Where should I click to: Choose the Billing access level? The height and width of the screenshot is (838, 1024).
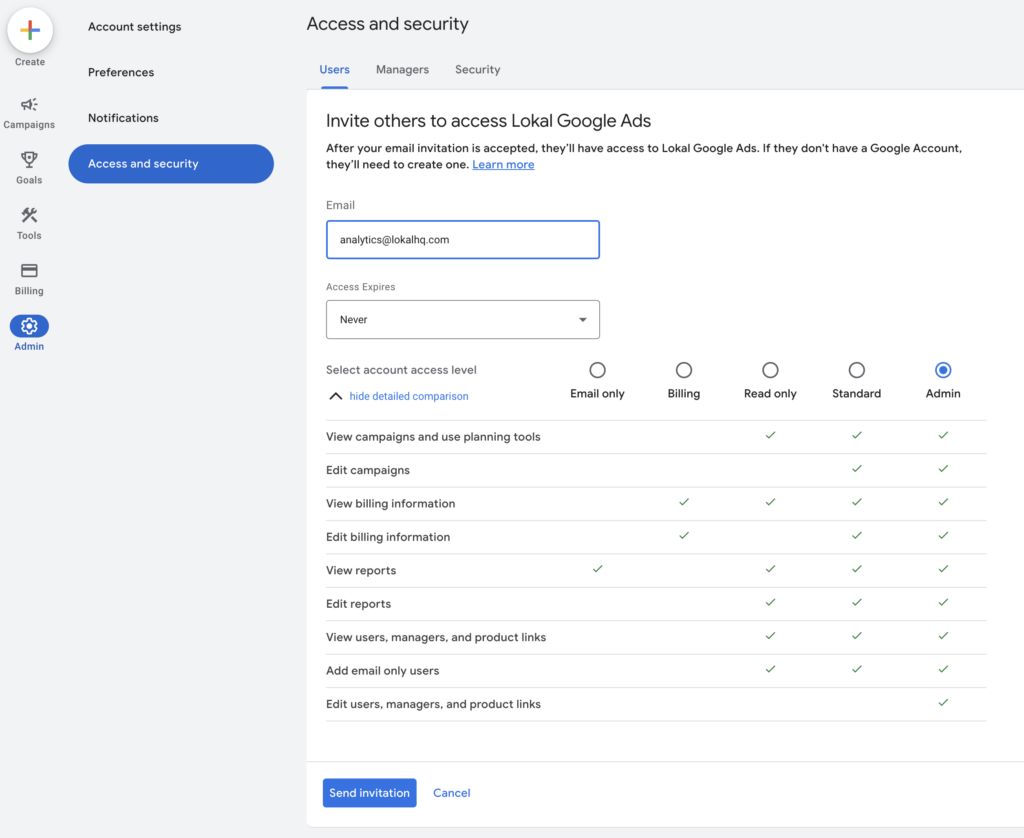[684, 369]
